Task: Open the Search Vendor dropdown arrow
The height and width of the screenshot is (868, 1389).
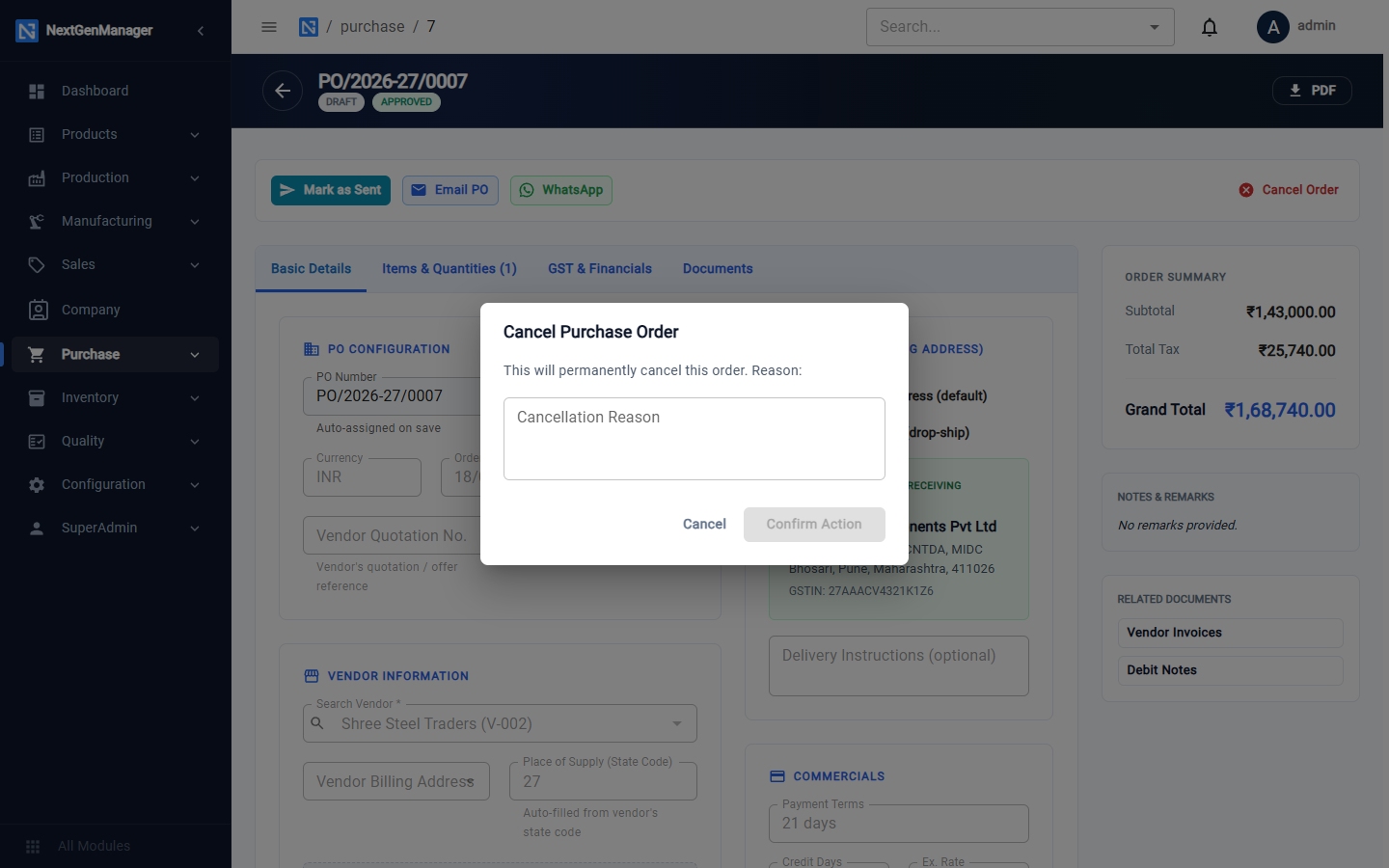Action: coord(677,723)
